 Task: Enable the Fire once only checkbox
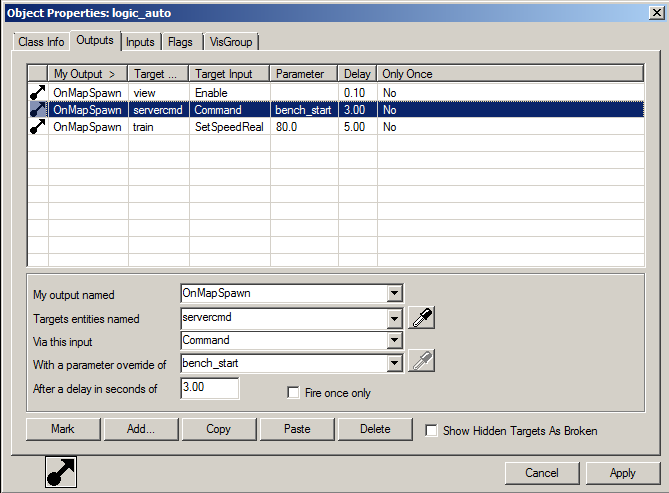294,393
